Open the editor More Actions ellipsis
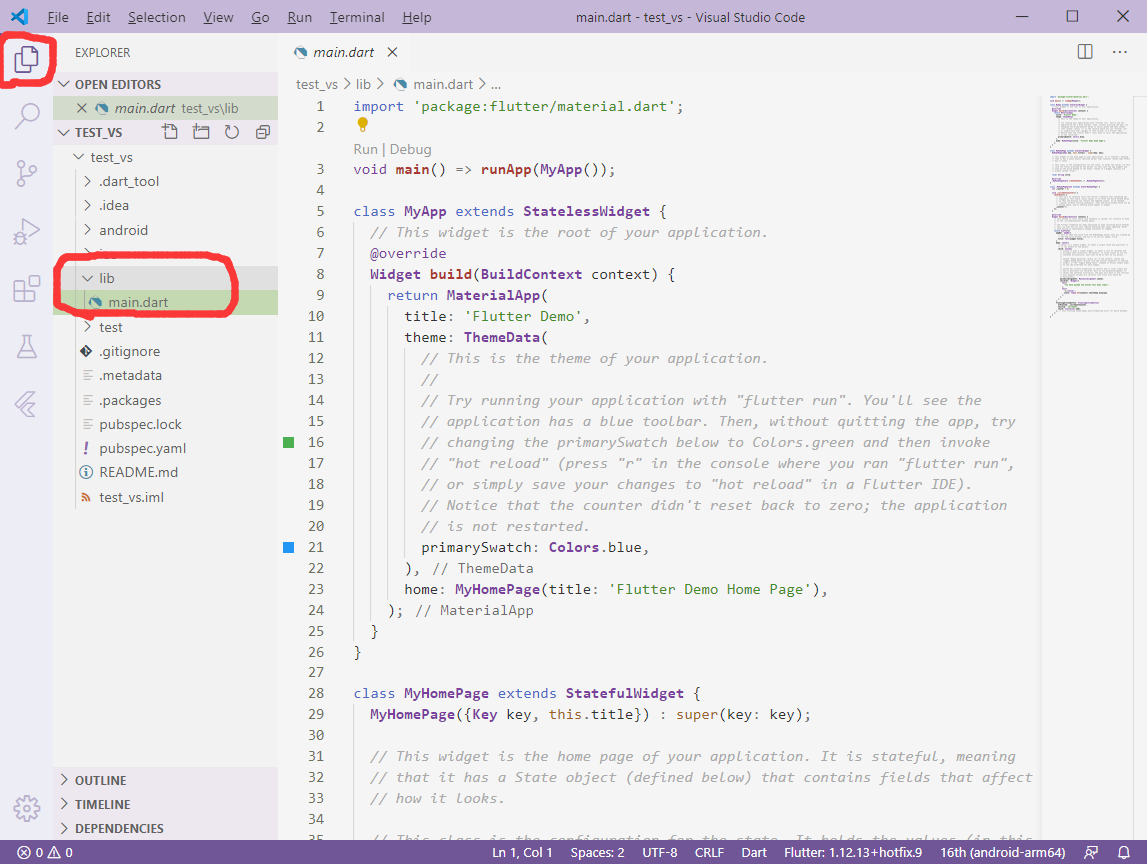 click(x=1119, y=52)
